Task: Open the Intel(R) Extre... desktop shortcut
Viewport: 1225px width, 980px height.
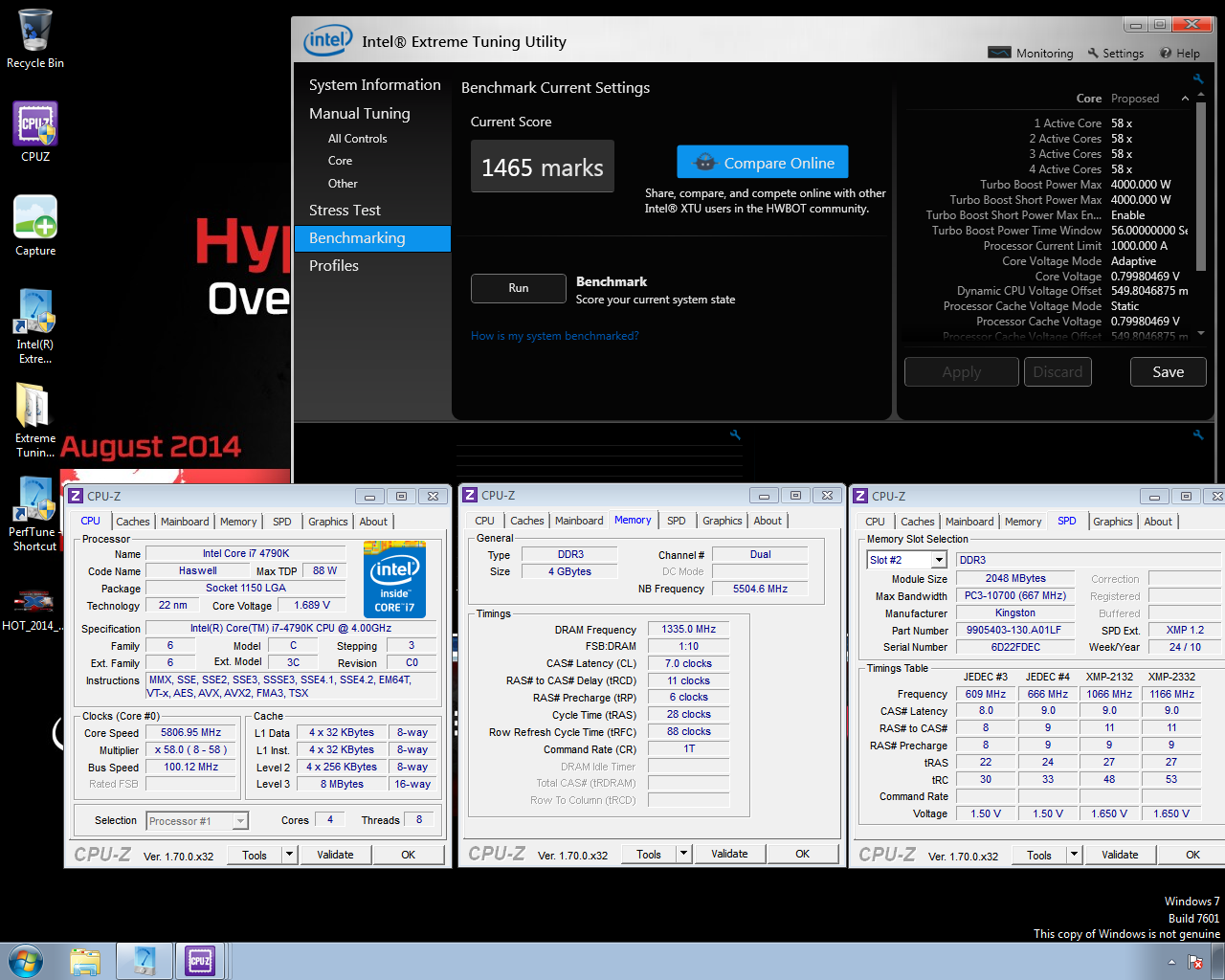Action: [x=35, y=326]
